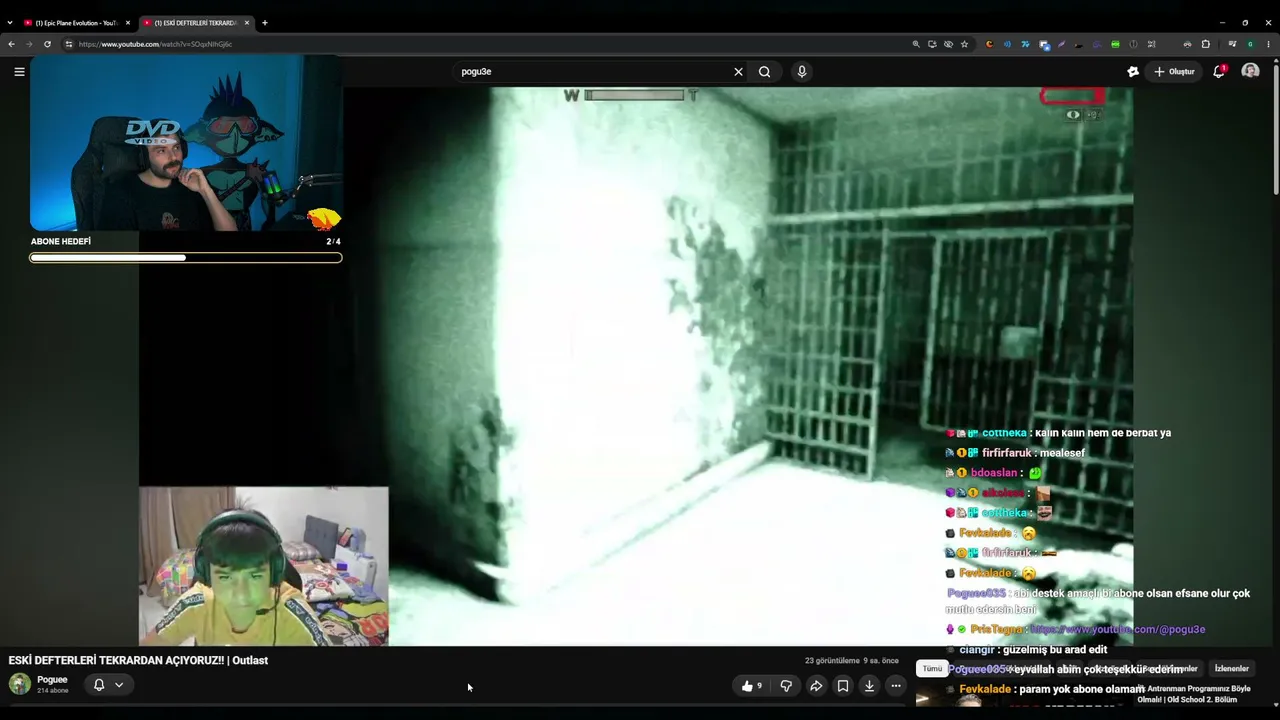Open the media controls toolbar button

click(1232, 44)
